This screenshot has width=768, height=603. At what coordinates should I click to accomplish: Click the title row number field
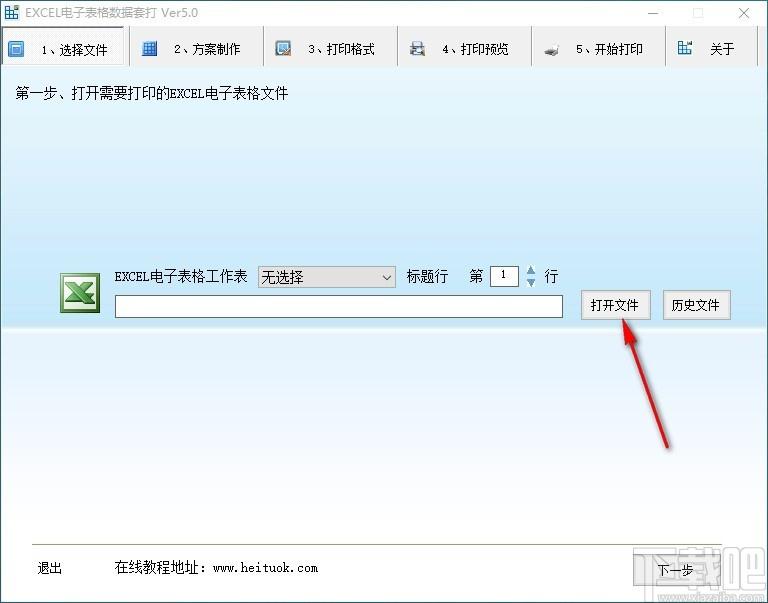click(504, 276)
